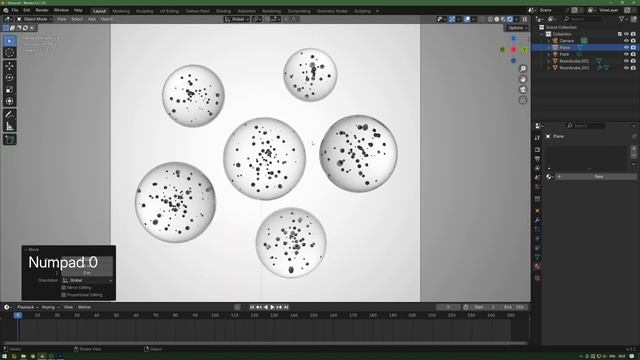Image resolution: width=640 pixels, height=360 pixels.
Task: Open the Render properties tab
Action: click(538, 149)
